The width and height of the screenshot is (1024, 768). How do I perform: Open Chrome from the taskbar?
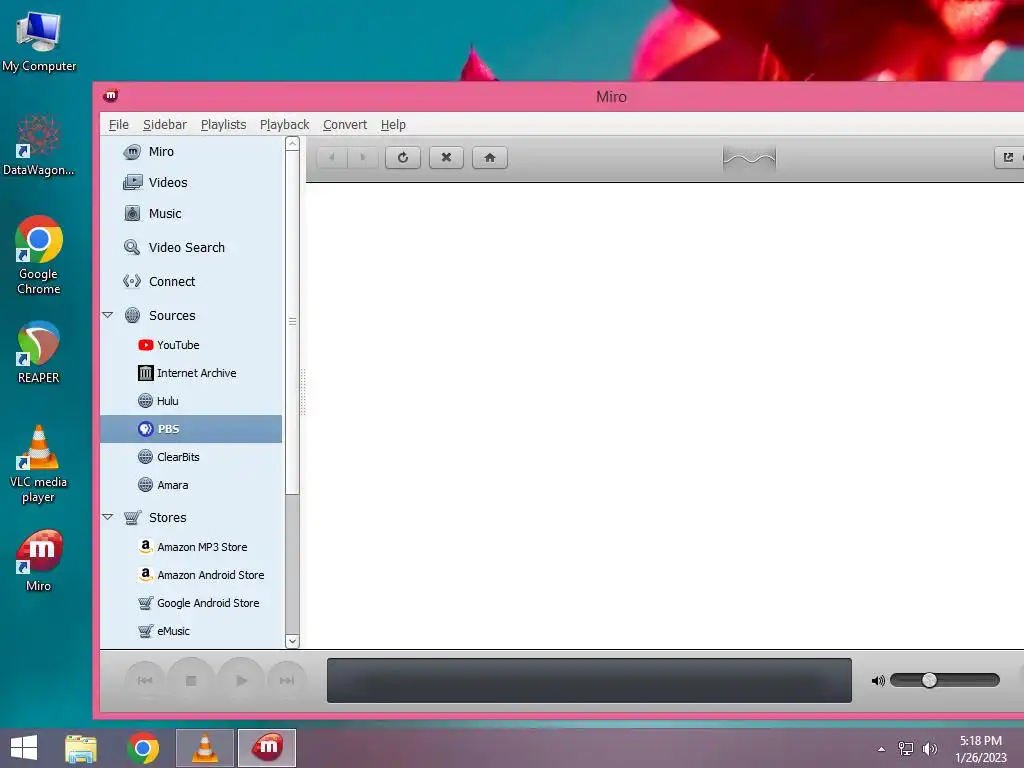pos(143,748)
